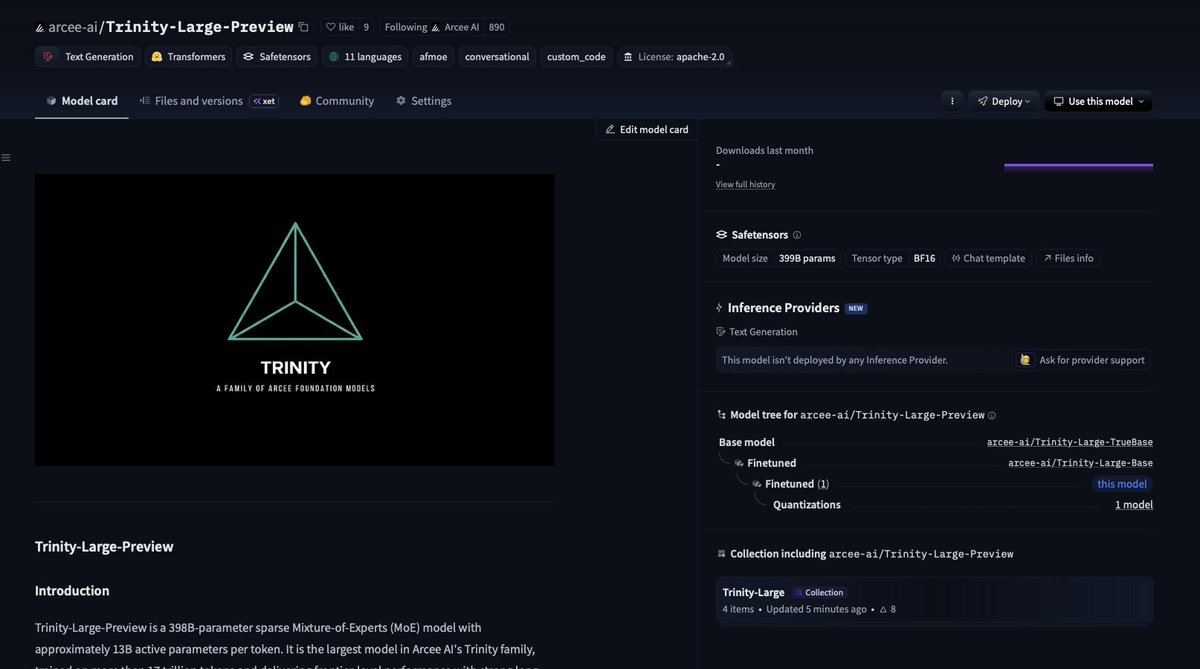Open the 11 languages tag
The image size is (1200, 669).
365,57
